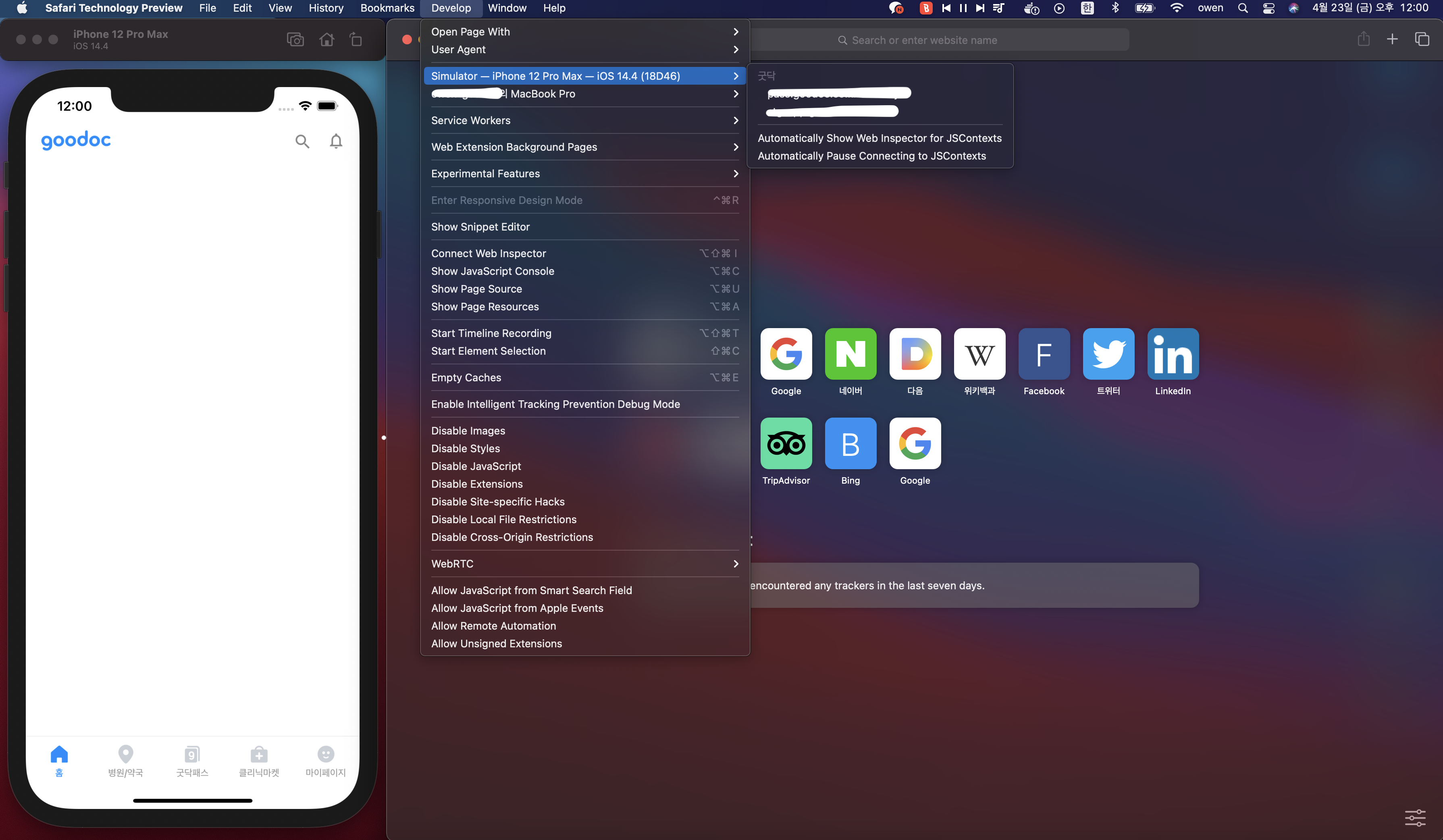Click Empty Caches menu entry

pyautogui.click(x=466, y=377)
